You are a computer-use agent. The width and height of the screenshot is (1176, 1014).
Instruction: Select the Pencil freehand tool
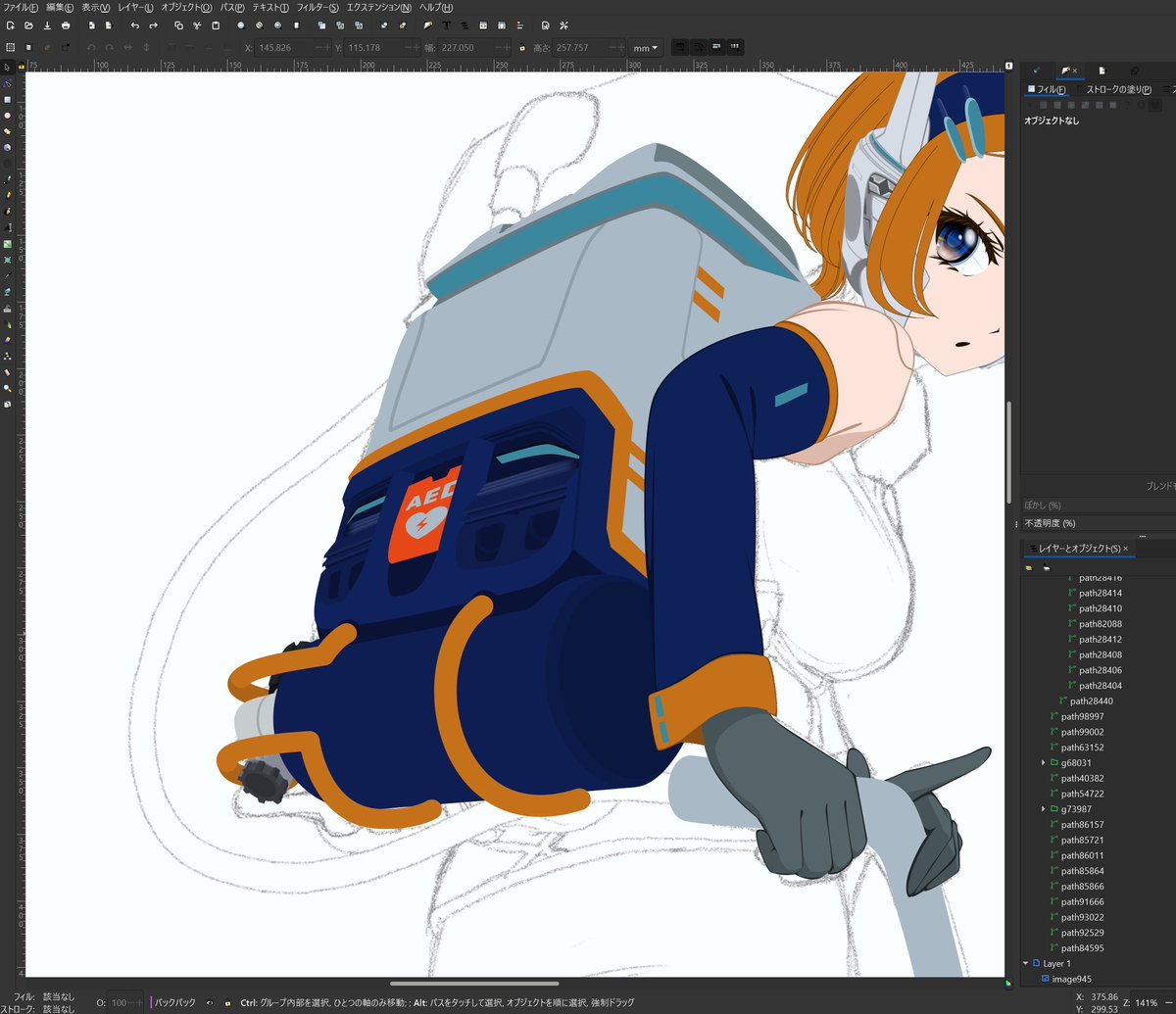pyautogui.click(x=7, y=195)
